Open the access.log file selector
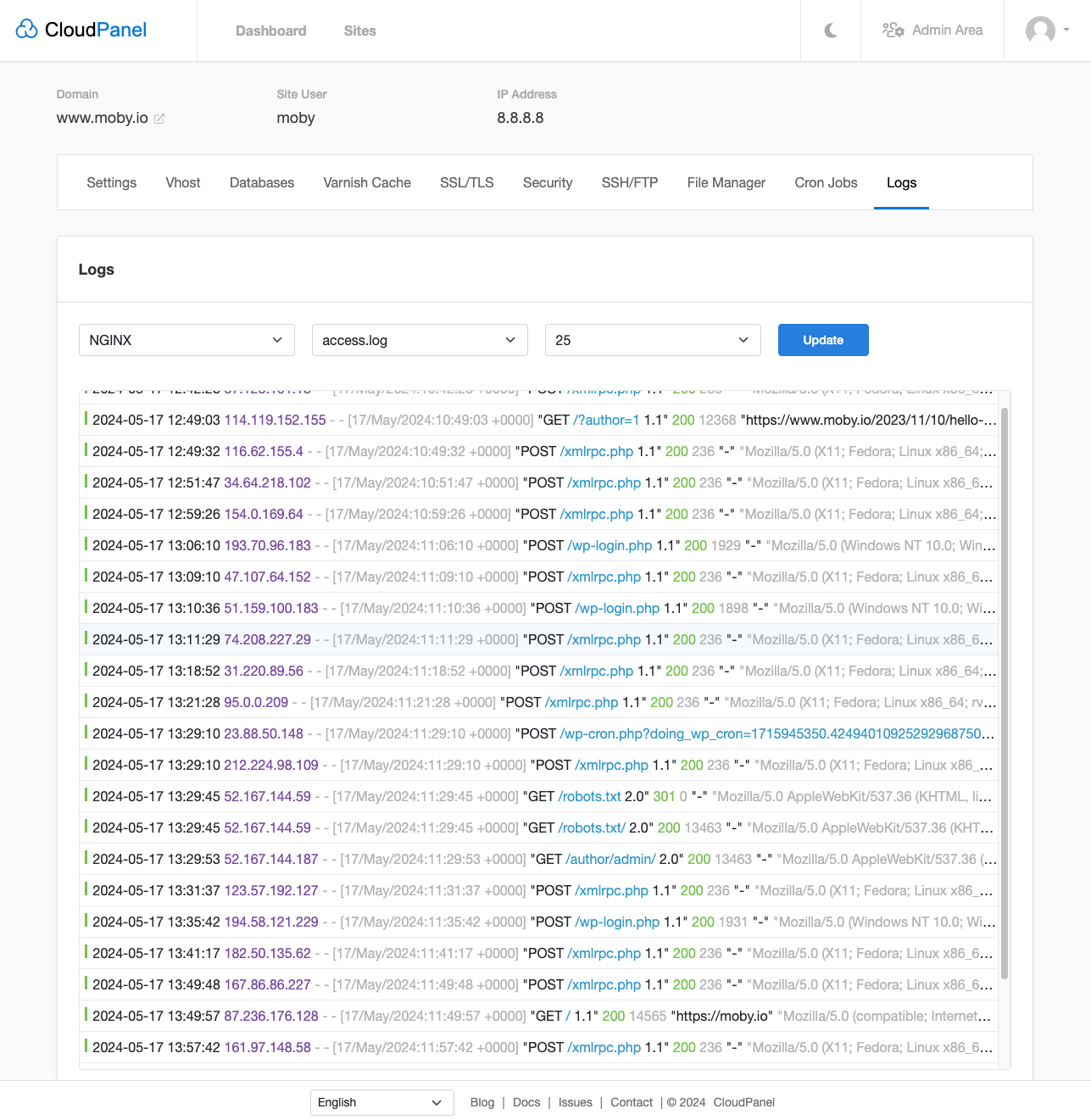The width and height of the screenshot is (1091, 1120). pyautogui.click(x=419, y=339)
